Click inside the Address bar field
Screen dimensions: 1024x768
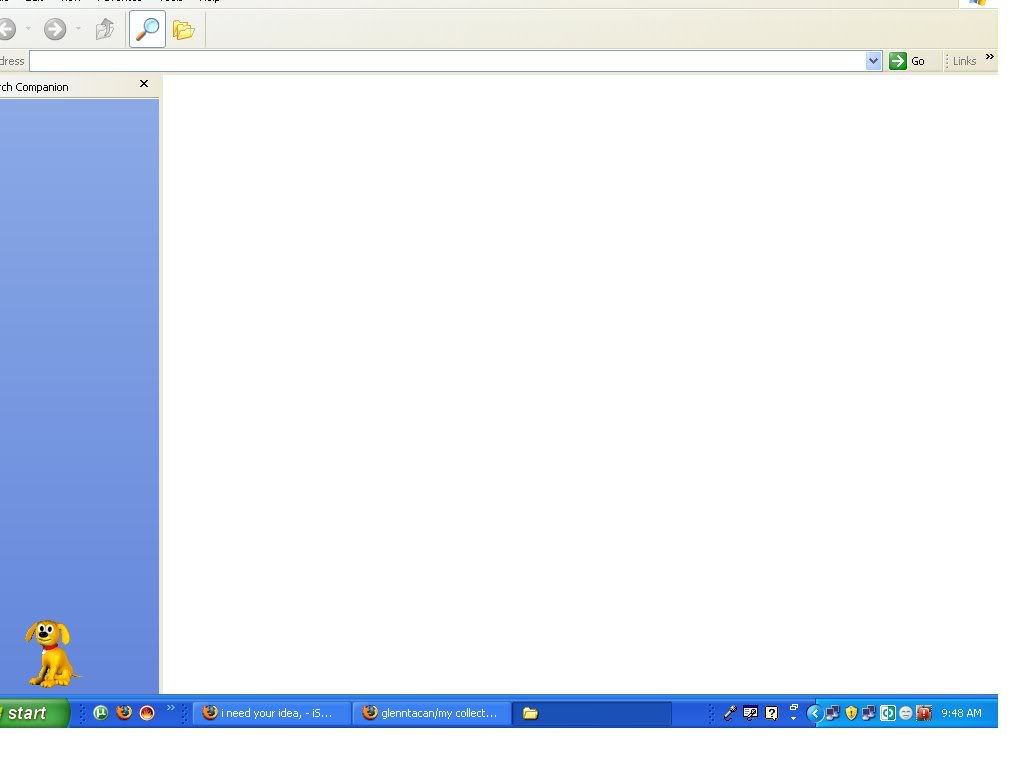448,61
